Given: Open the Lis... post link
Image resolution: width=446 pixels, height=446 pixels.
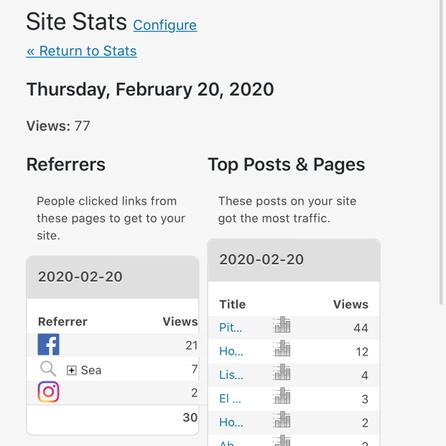Looking at the screenshot, I should coord(231,375).
